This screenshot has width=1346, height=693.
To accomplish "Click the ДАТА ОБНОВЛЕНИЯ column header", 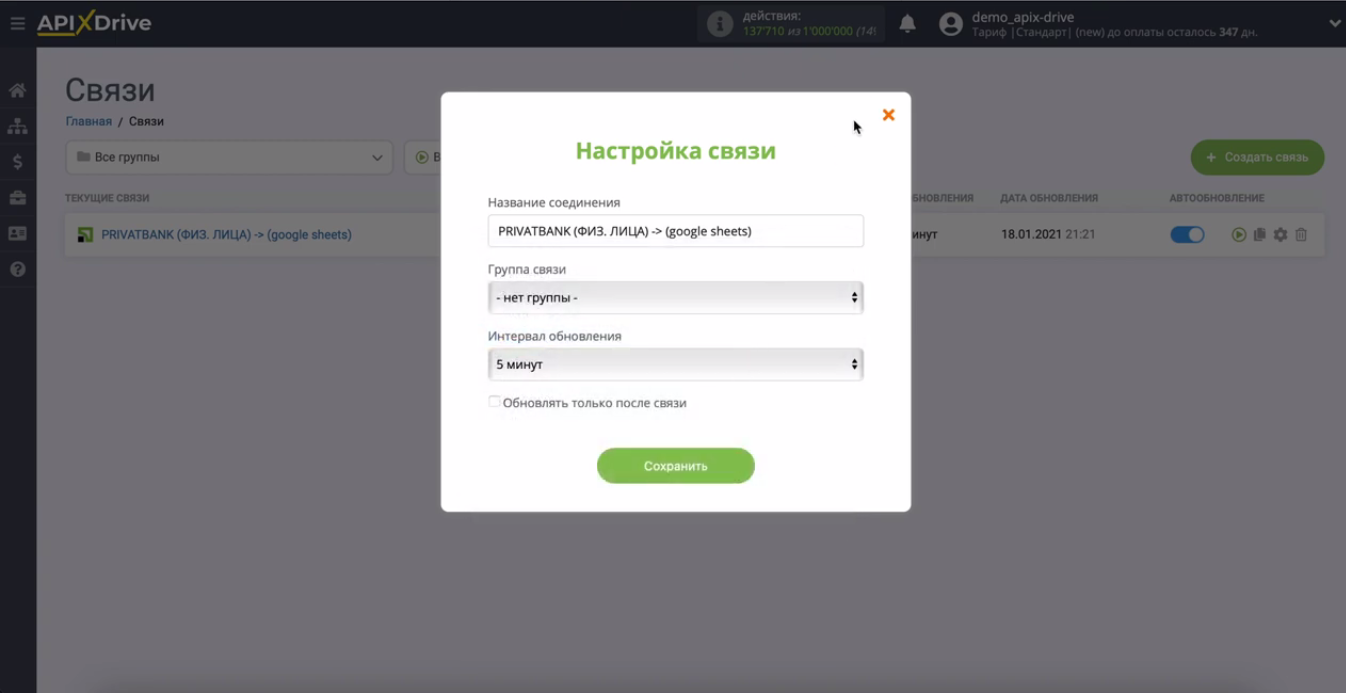I will tap(1049, 198).
